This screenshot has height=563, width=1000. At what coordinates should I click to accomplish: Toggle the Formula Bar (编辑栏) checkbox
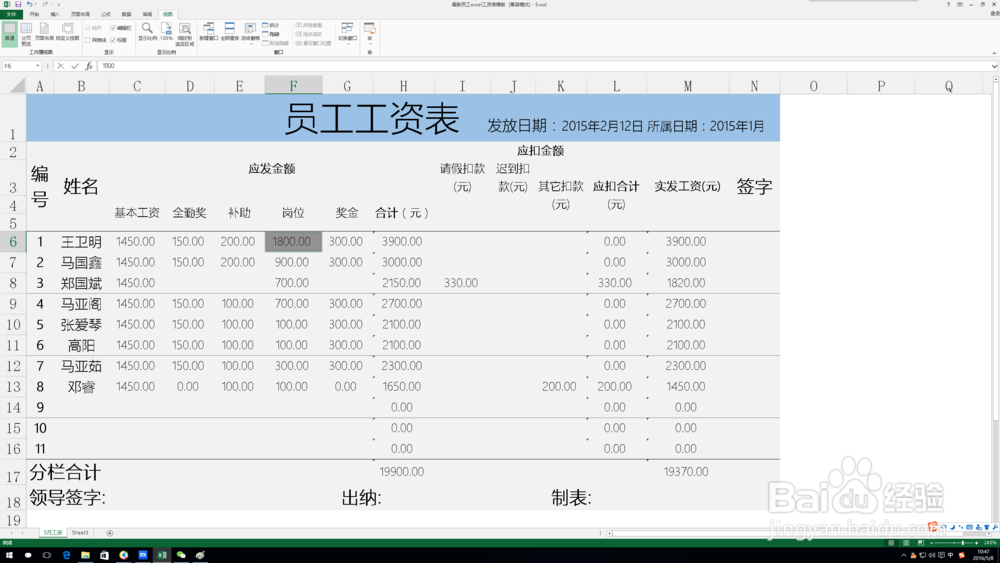[121, 27]
